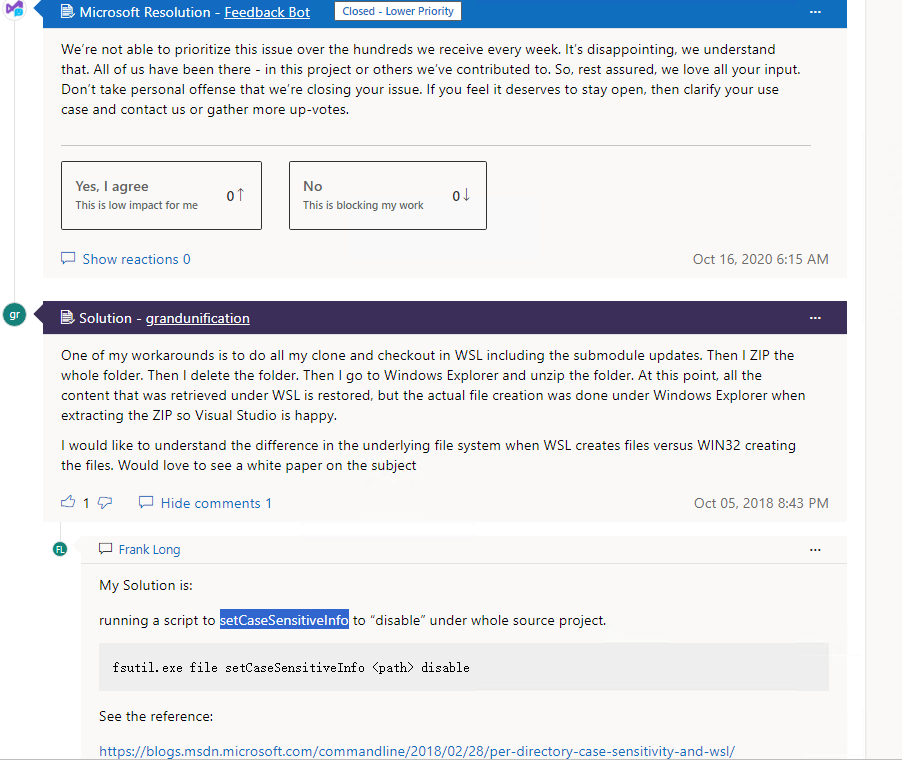Click the Oct 16, 2020 6:15 AM timestamp
902x760 pixels.
pyautogui.click(x=760, y=259)
